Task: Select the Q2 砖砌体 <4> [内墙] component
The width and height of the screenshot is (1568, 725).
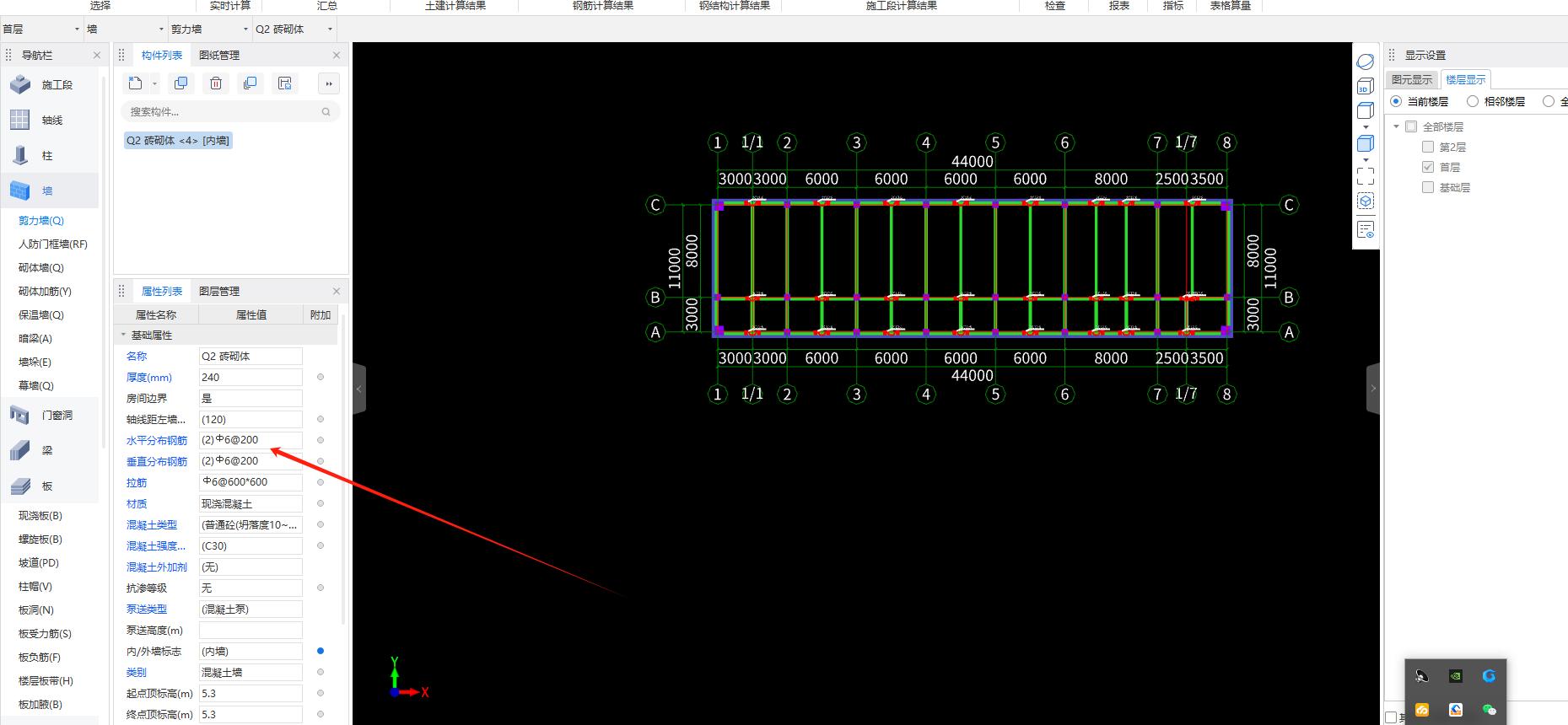Action: coord(178,141)
